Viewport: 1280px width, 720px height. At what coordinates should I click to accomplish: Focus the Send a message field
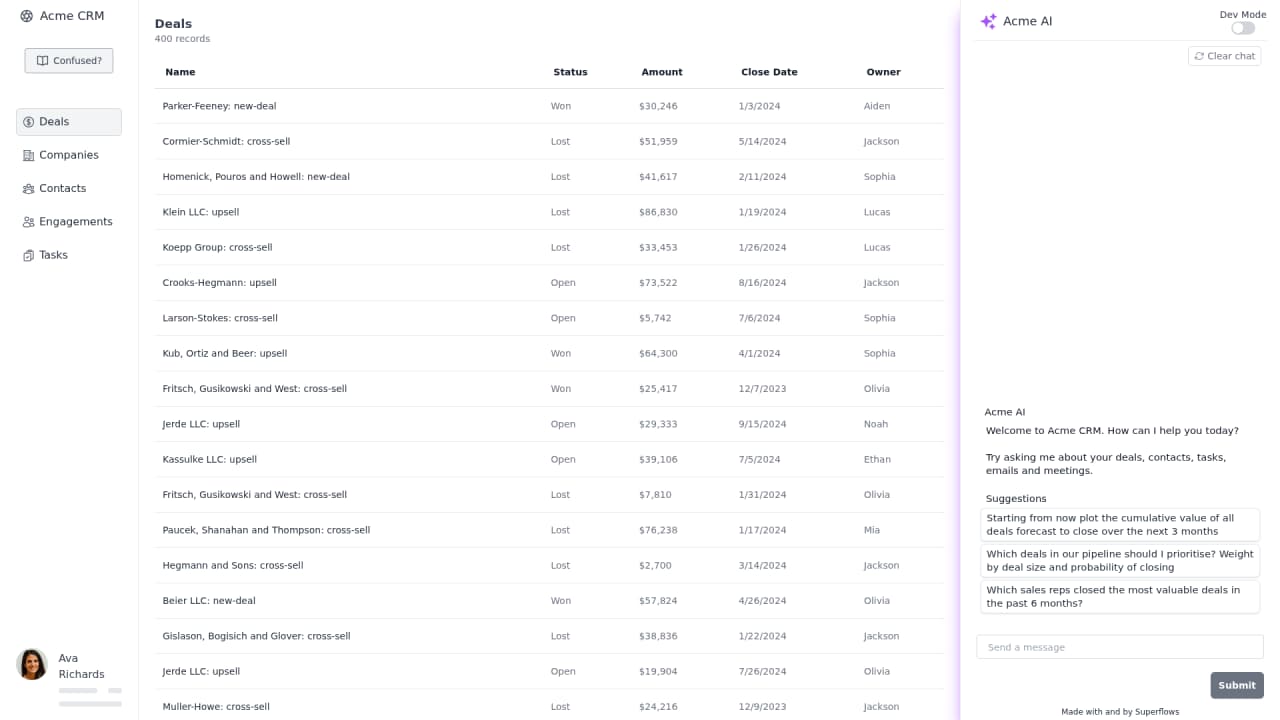(1120, 647)
